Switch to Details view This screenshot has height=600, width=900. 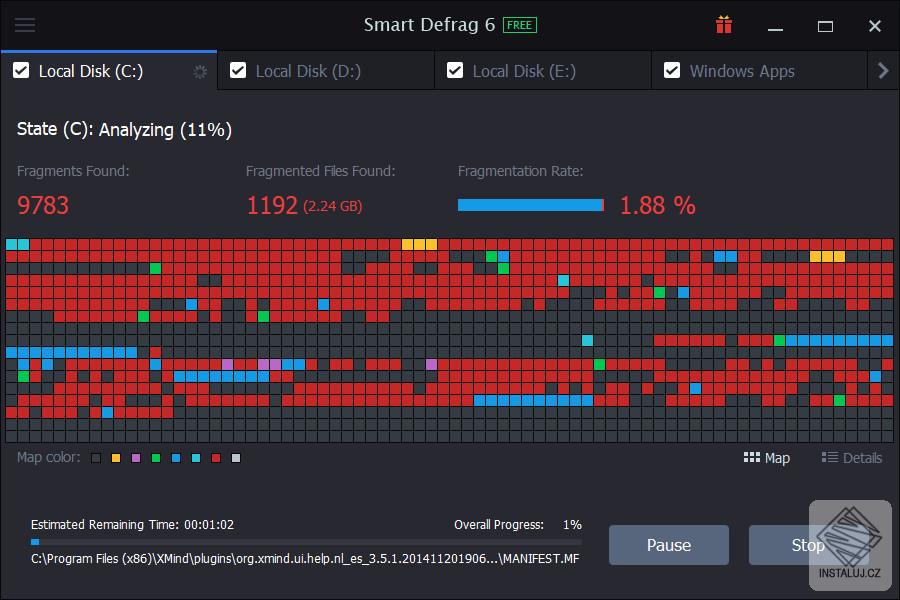coord(852,458)
